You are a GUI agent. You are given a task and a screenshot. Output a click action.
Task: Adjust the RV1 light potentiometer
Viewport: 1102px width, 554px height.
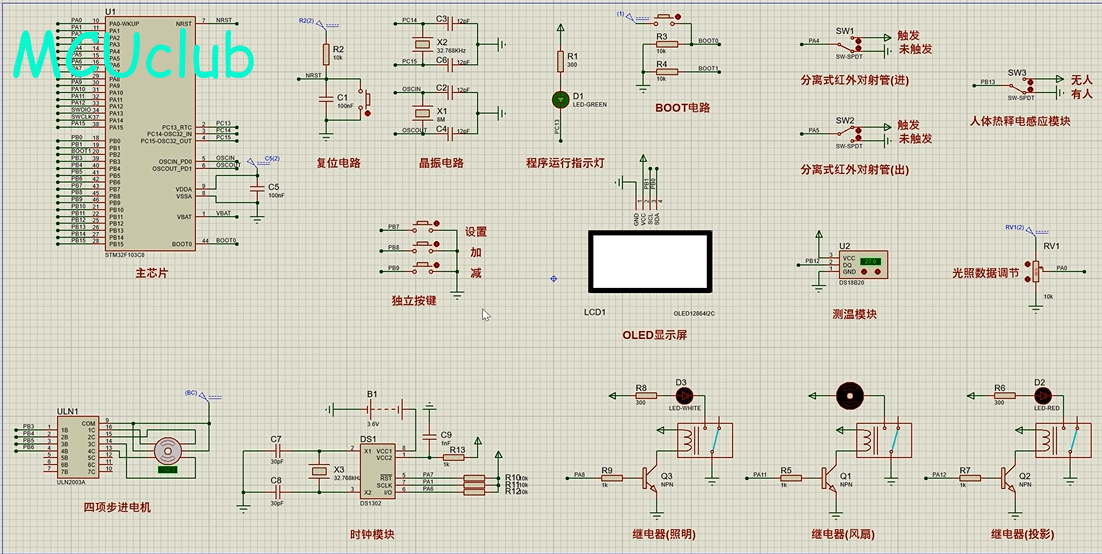pos(1035,271)
